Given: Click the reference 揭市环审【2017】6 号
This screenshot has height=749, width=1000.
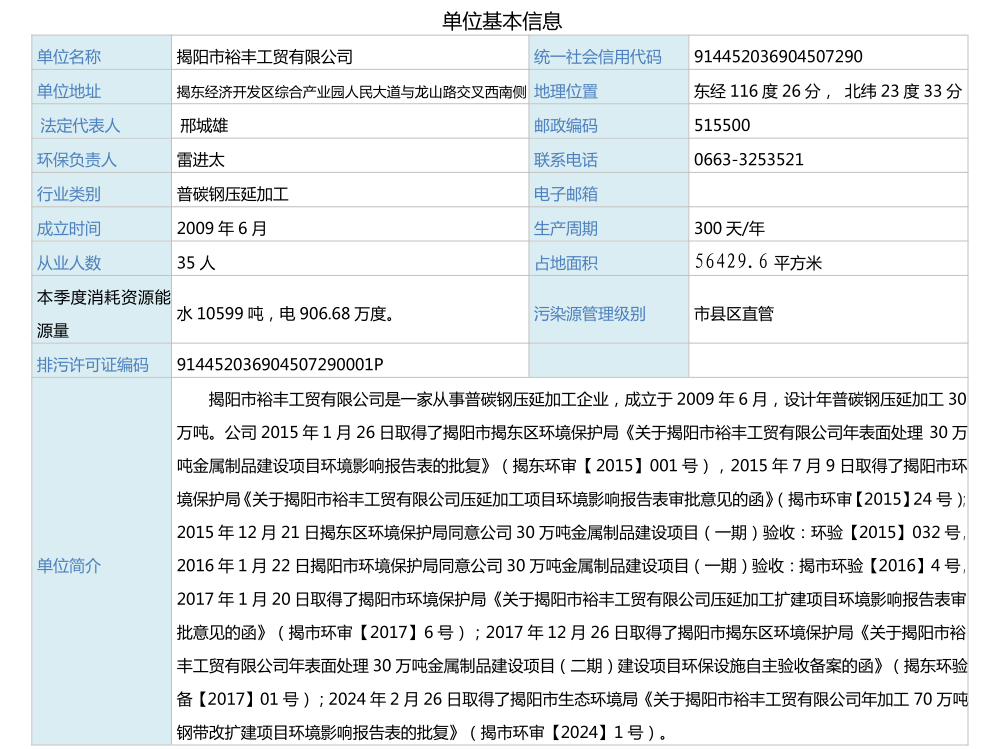Looking at the screenshot, I should 371,632.
